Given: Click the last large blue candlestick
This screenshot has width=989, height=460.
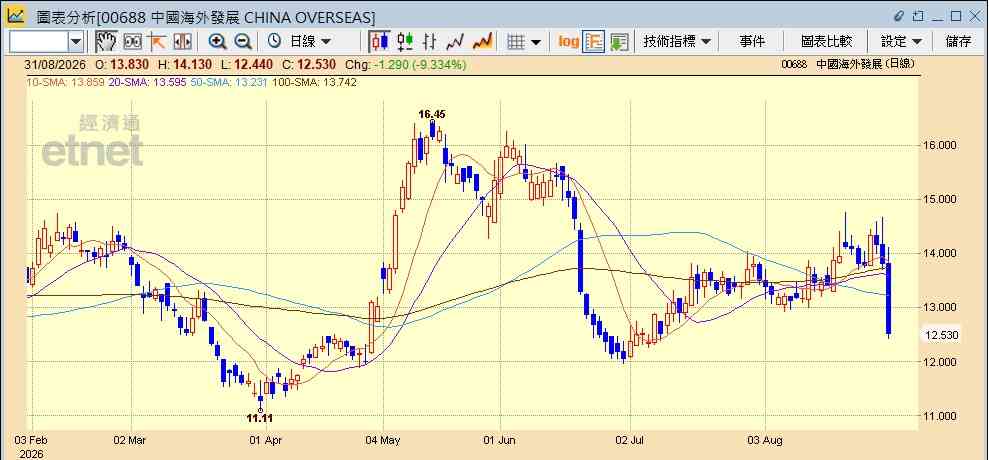Looking at the screenshot, I should coord(889,299).
